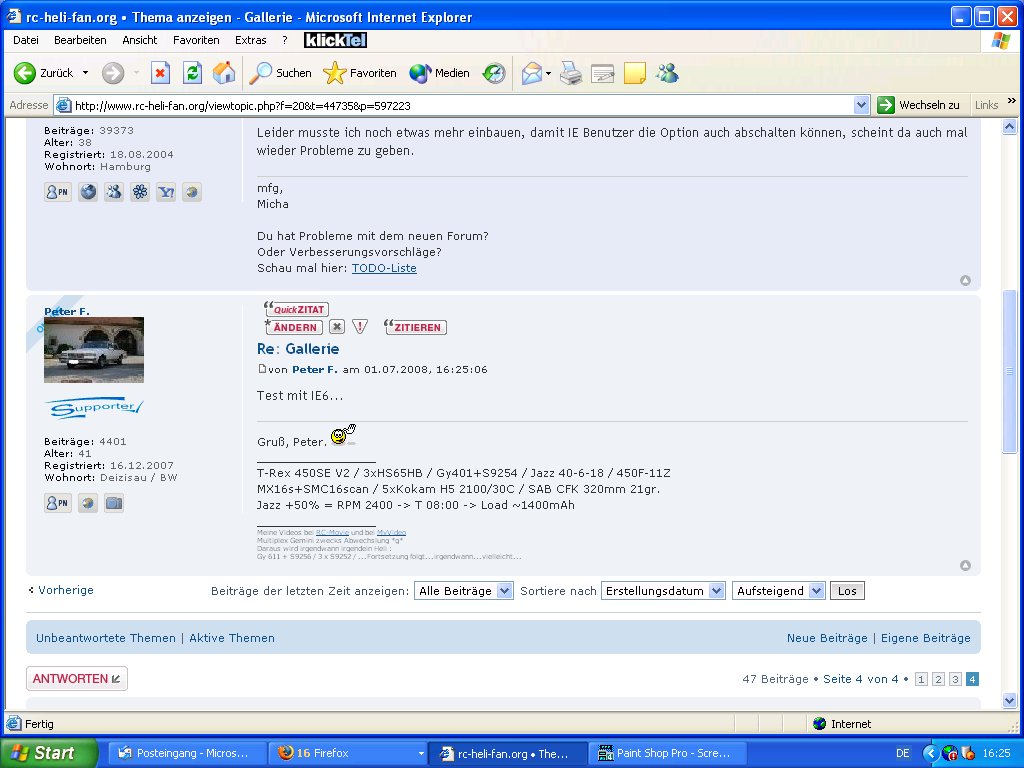The width and height of the screenshot is (1024, 768).
Task: Send PN to the Hamburg user
Action: click(x=57, y=192)
